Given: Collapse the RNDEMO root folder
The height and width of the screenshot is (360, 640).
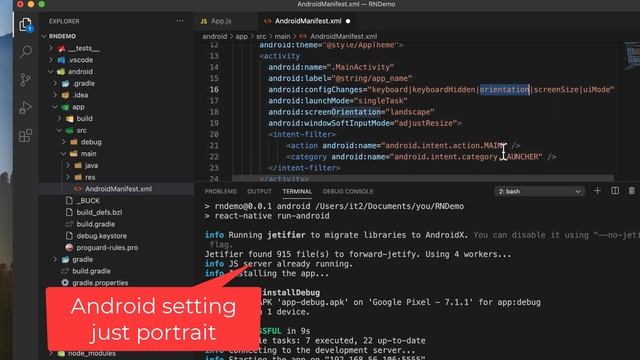Looking at the screenshot, I should click(44, 36).
